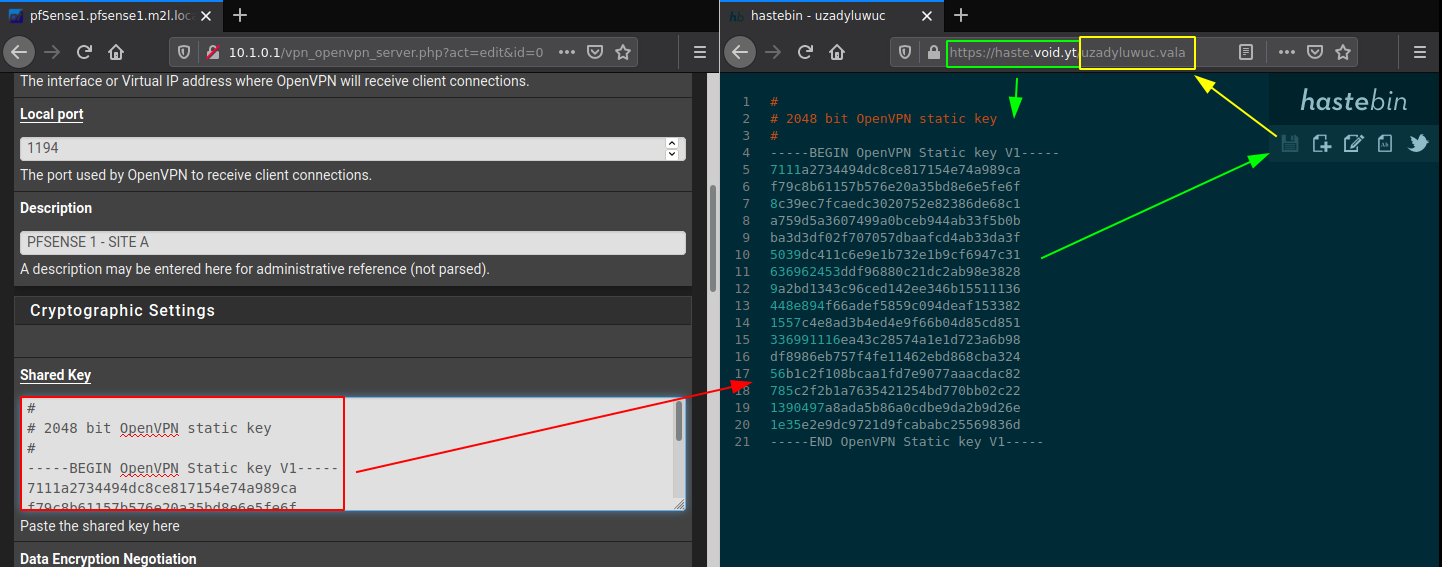Click hastebin line starting 636962453ddf

point(895,271)
